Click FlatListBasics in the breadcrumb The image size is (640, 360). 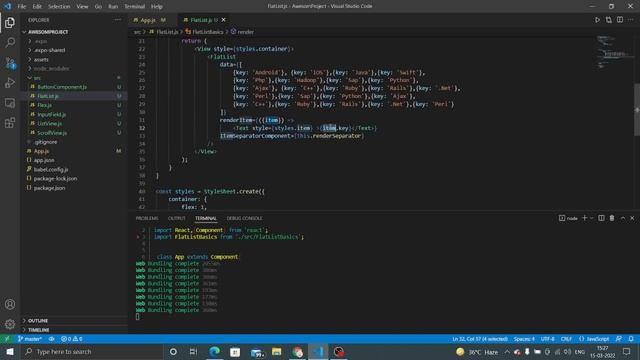(x=208, y=32)
